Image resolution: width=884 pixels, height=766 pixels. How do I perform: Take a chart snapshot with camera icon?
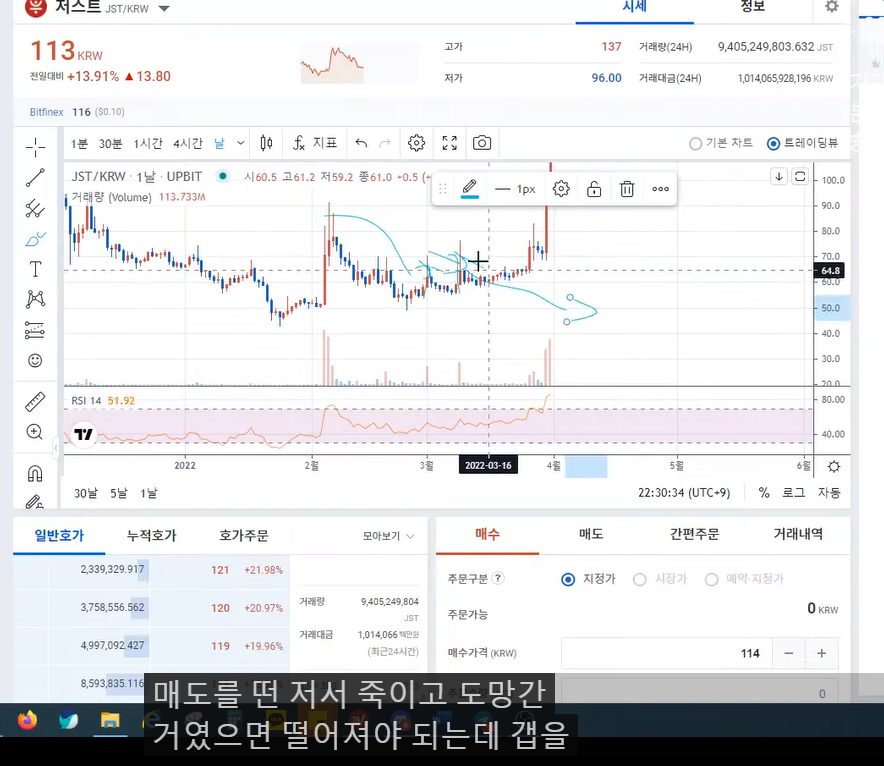[x=481, y=143]
